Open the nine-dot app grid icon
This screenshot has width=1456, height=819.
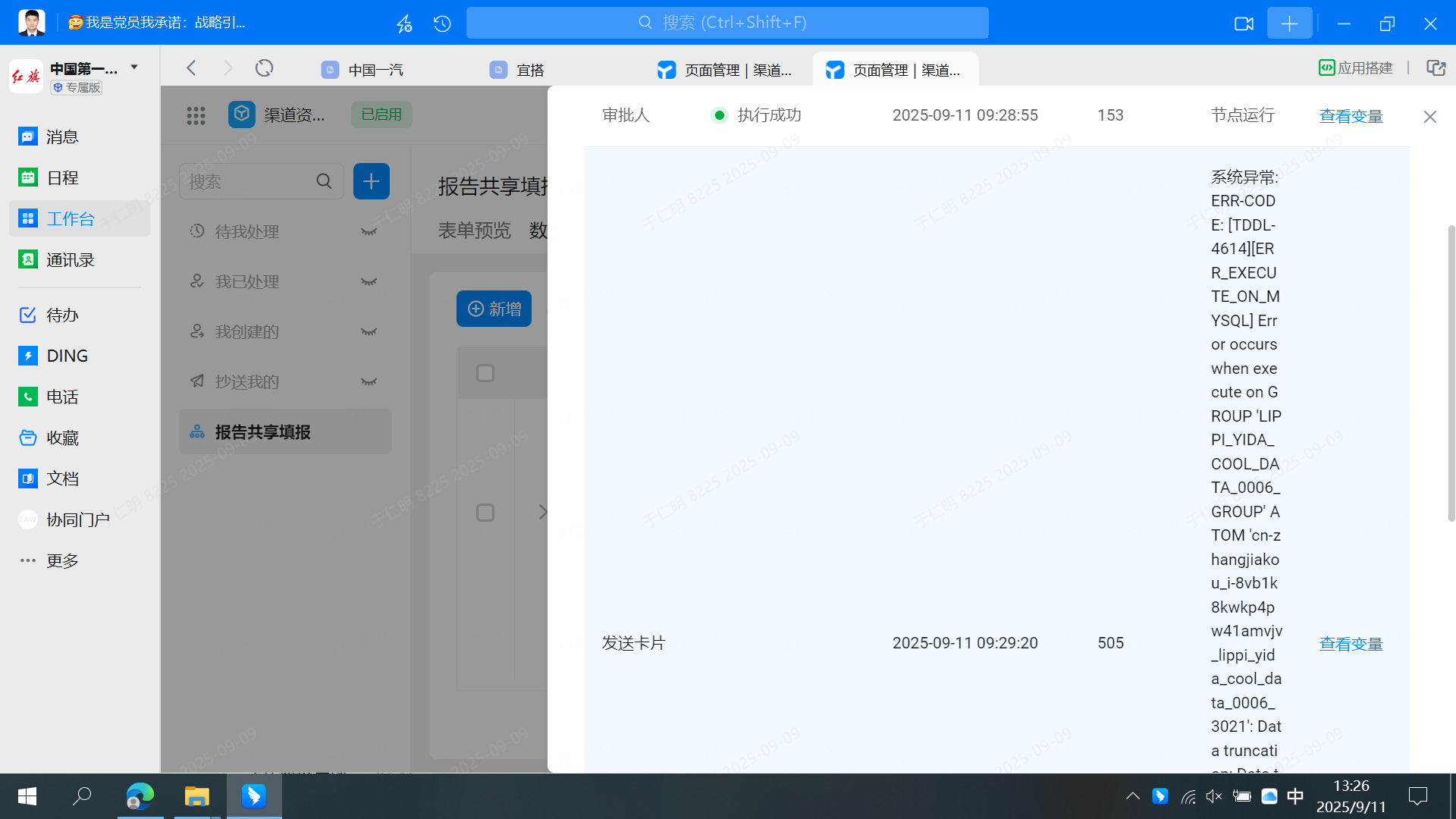pyautogui.click(x=196, y=115)
